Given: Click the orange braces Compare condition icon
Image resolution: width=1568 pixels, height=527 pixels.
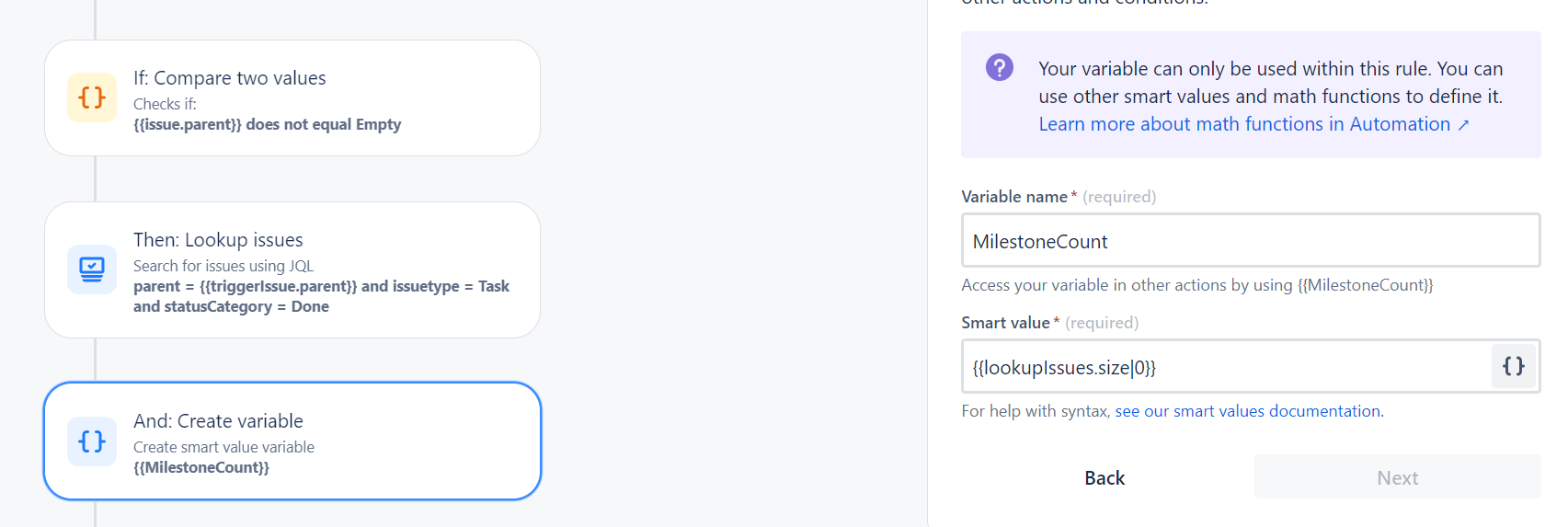Looking at the screenshot, I should pos(92,97).
